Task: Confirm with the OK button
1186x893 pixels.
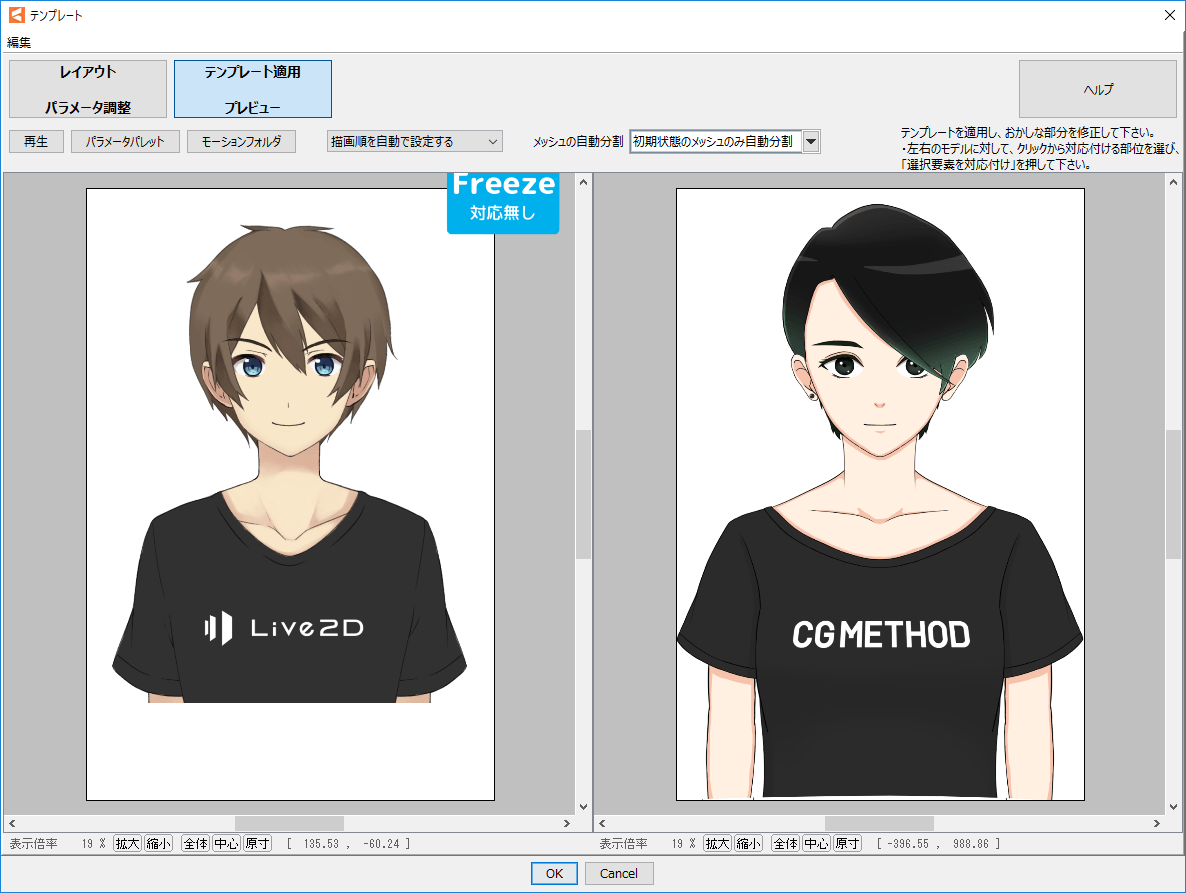Action: click(554, 873)
